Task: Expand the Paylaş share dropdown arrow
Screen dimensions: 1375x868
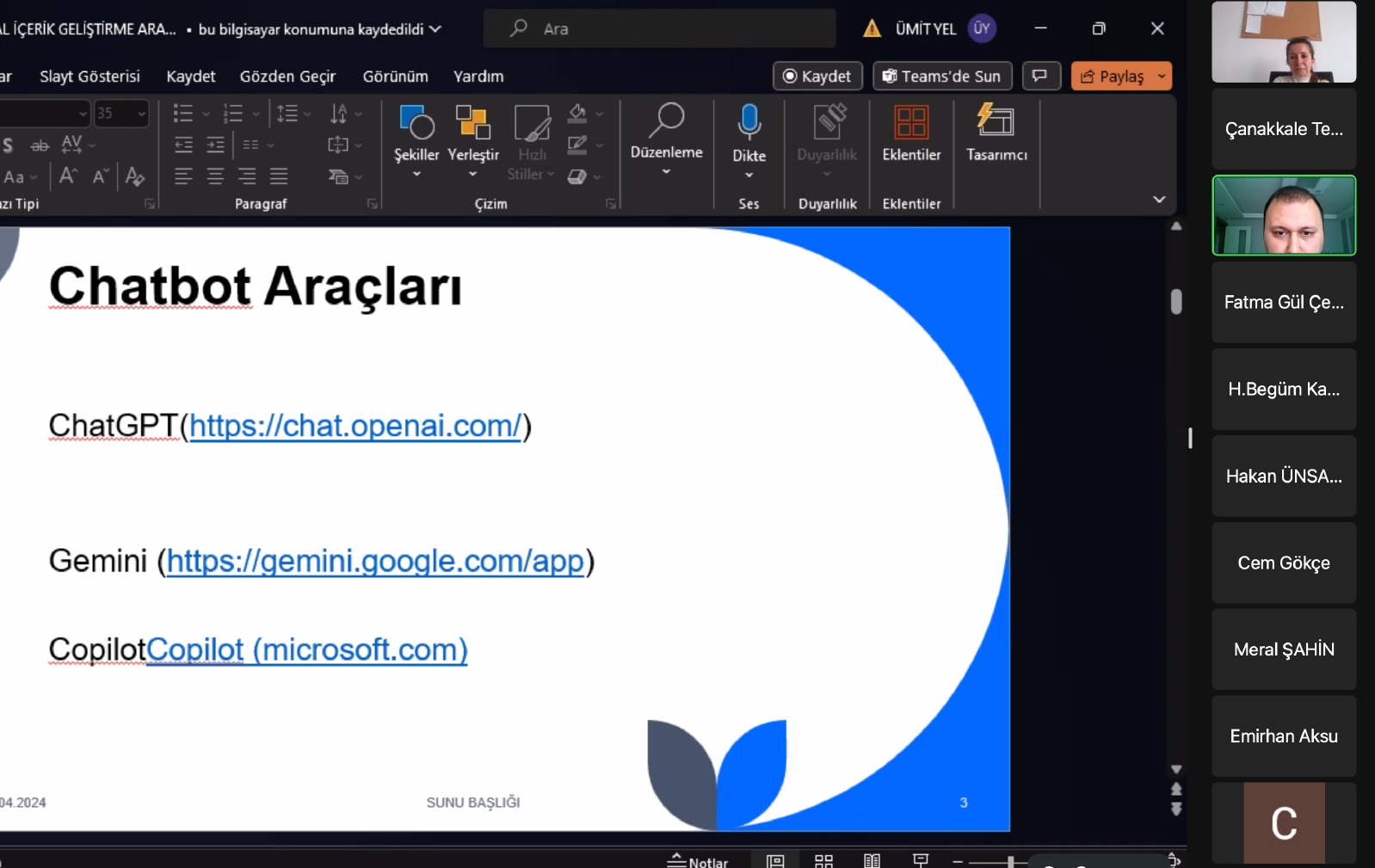Action: coord(1162,76)
